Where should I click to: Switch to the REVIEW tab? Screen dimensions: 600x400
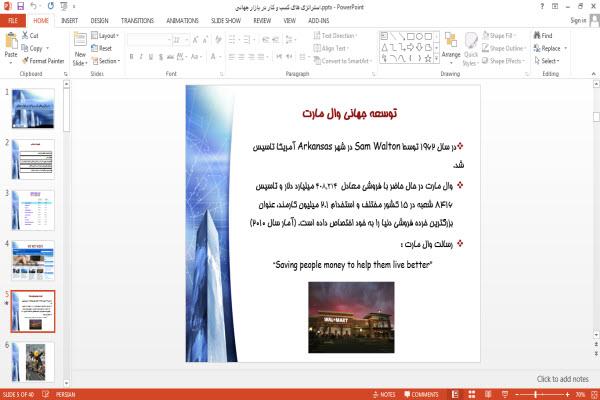click(262, 21)
